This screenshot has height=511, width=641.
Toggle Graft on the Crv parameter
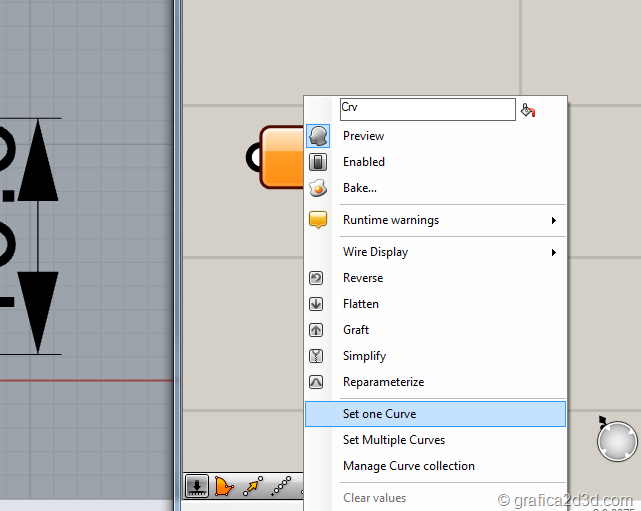click(x=355, y=330)
